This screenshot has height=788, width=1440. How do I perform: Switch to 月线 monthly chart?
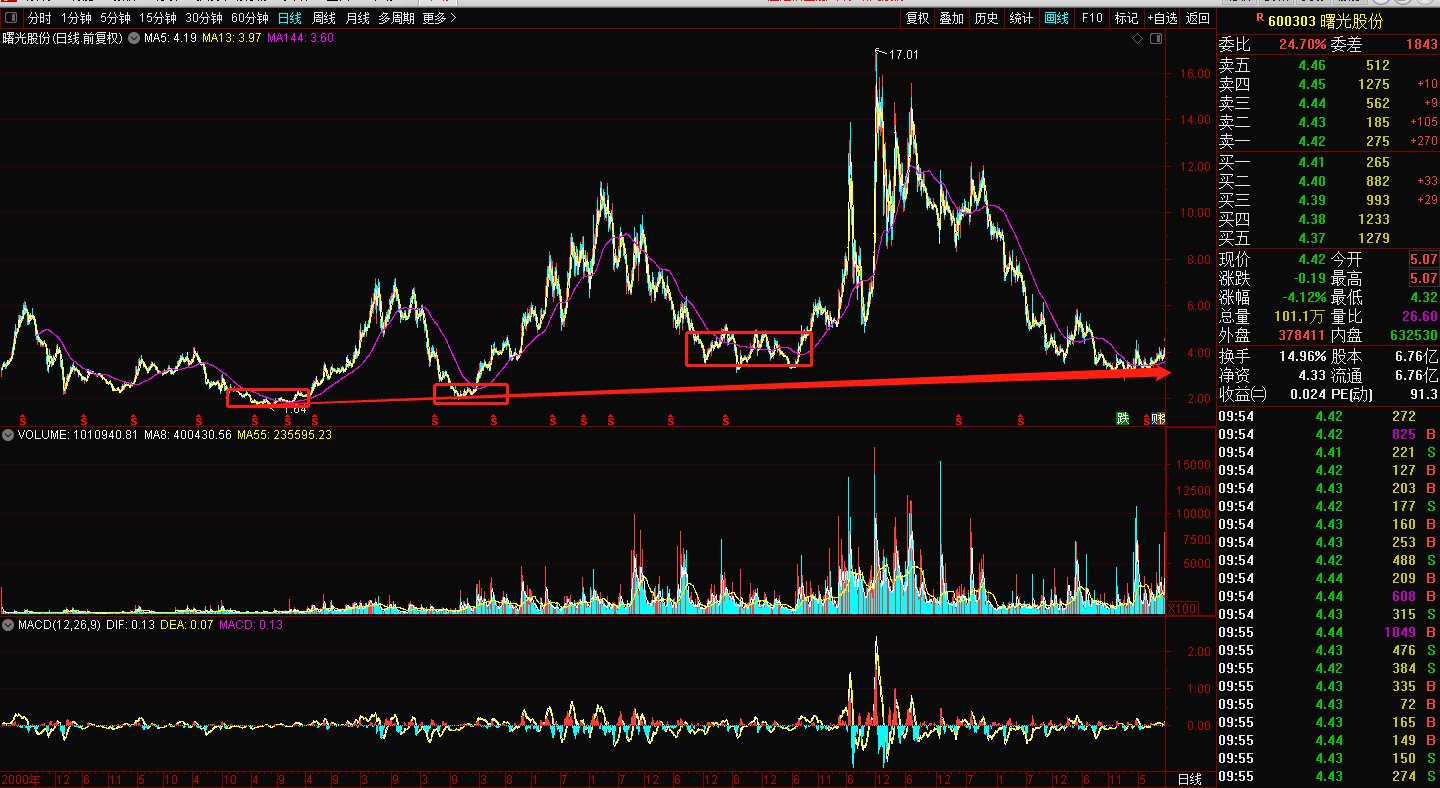pos(357,18)
